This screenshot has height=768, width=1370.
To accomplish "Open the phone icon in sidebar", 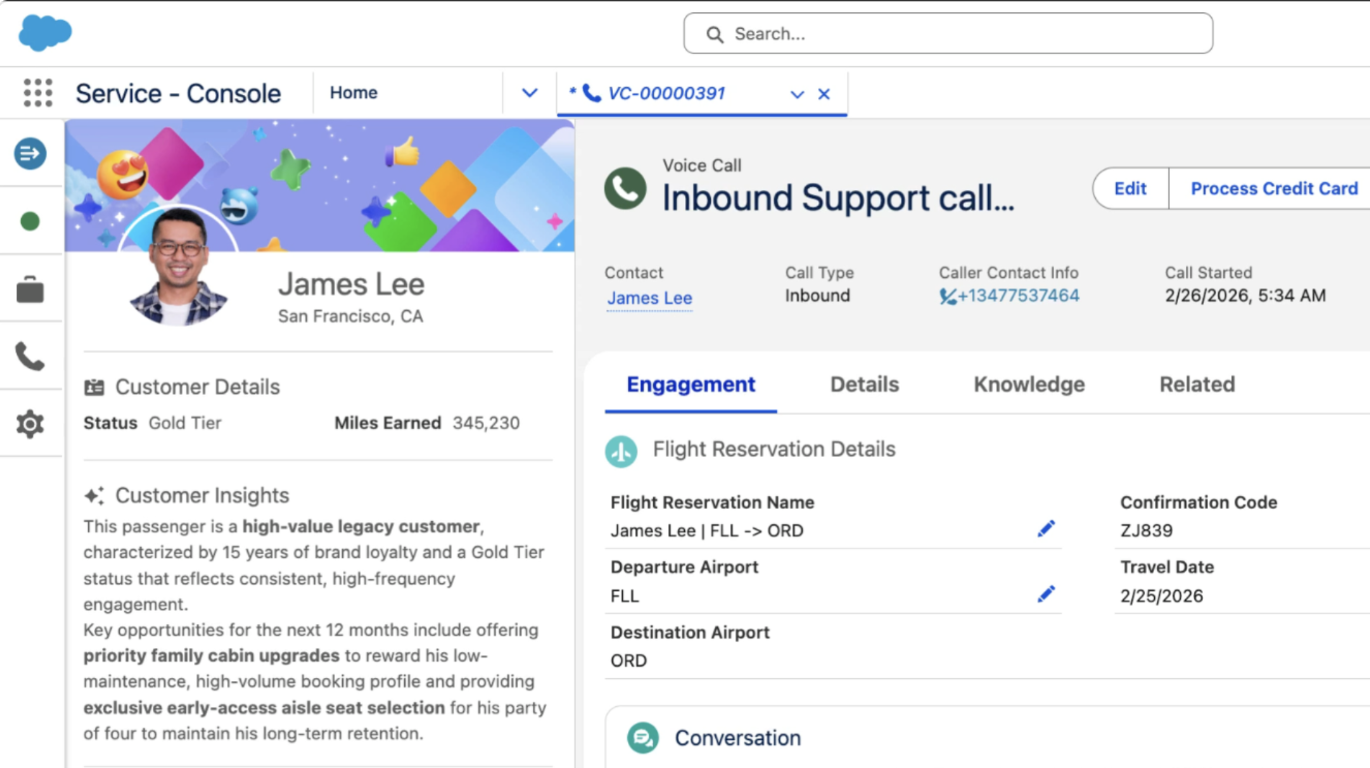I will tap(30, 356).
